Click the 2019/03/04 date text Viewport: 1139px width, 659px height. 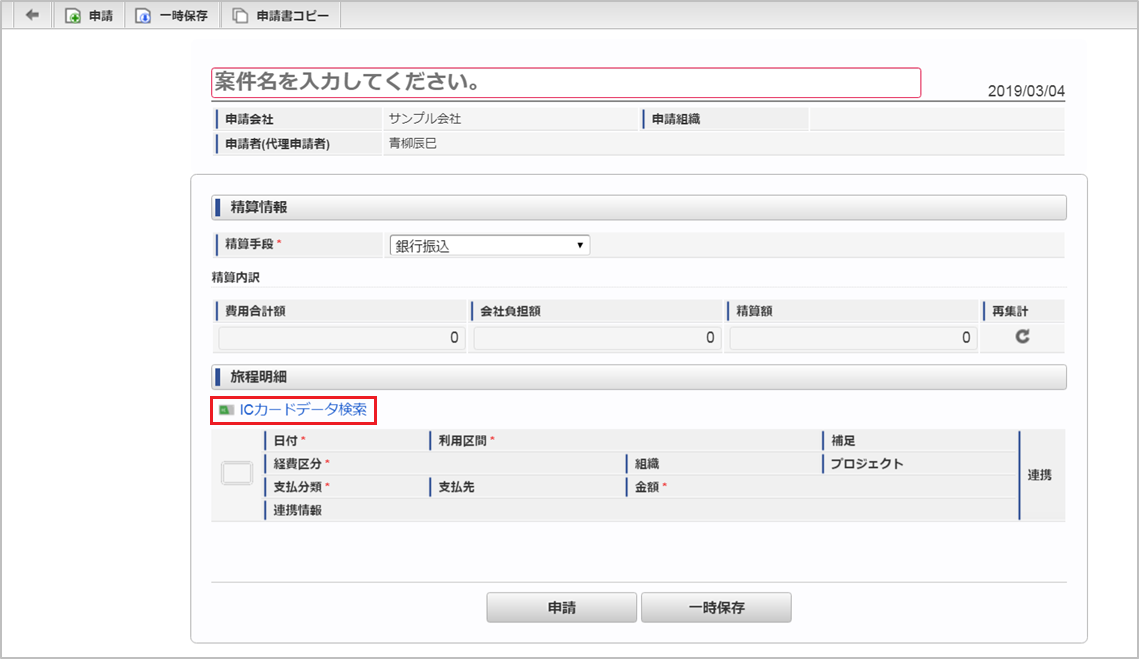(x=1026, y=91)
